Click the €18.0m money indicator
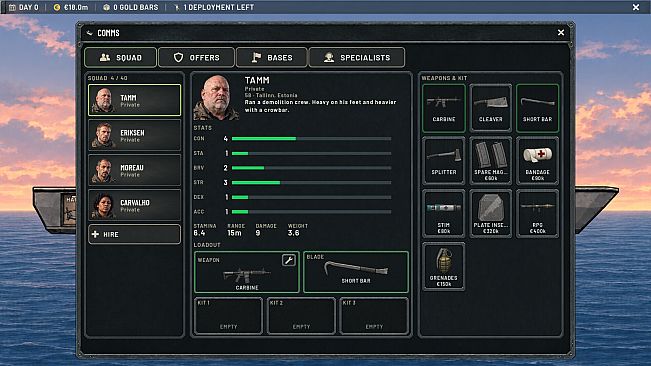 point(71,7)
